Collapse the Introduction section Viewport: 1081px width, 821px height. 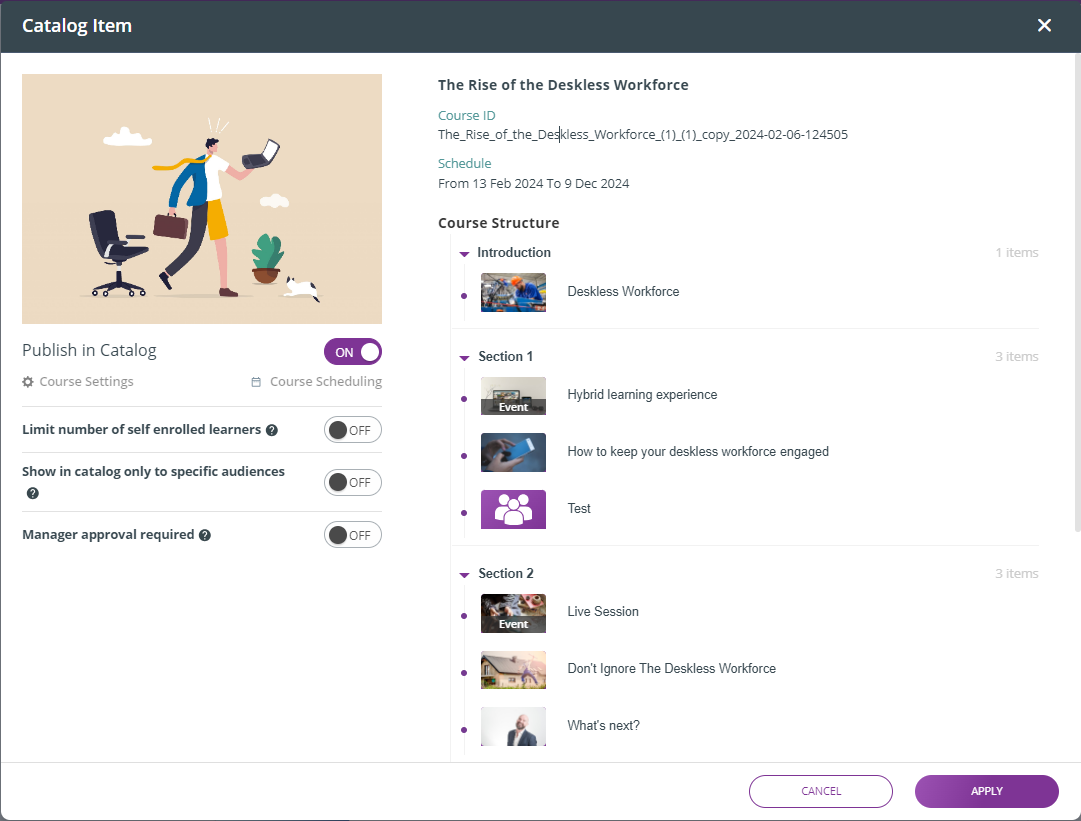(464, 254)
